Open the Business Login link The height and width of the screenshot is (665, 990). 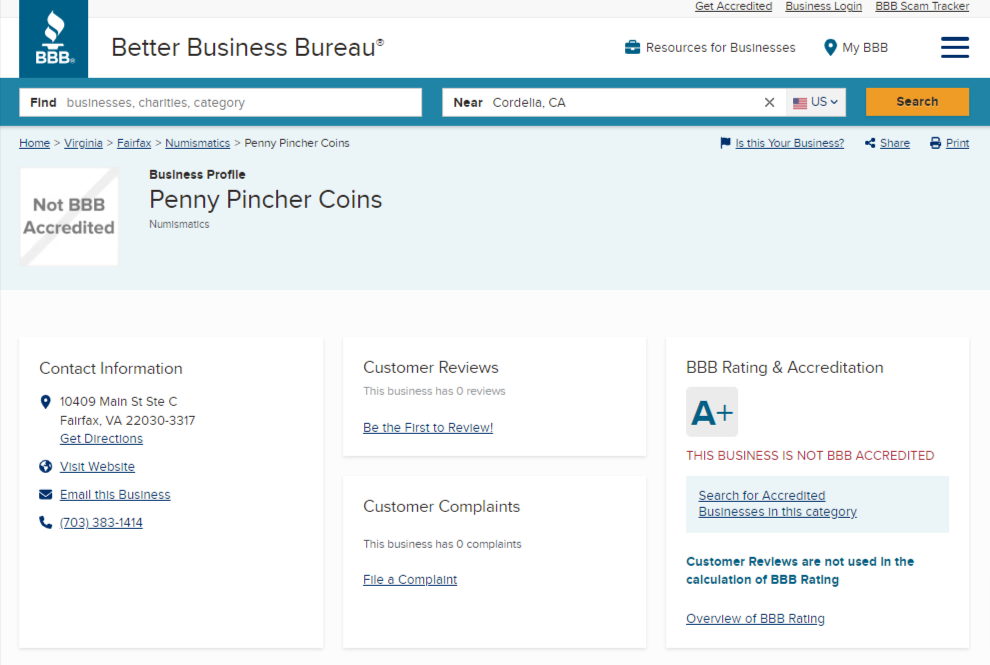click(823, 6)
